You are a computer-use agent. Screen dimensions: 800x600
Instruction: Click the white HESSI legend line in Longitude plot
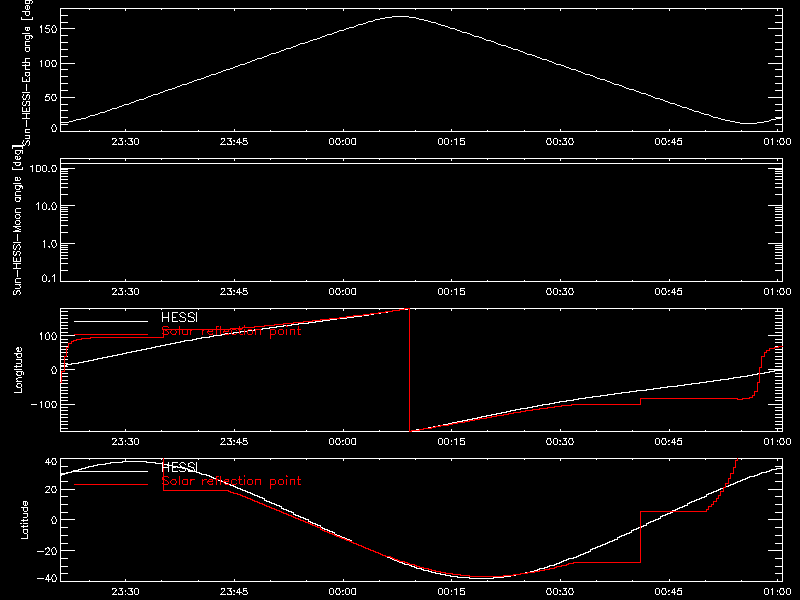(x=111, y=321)
